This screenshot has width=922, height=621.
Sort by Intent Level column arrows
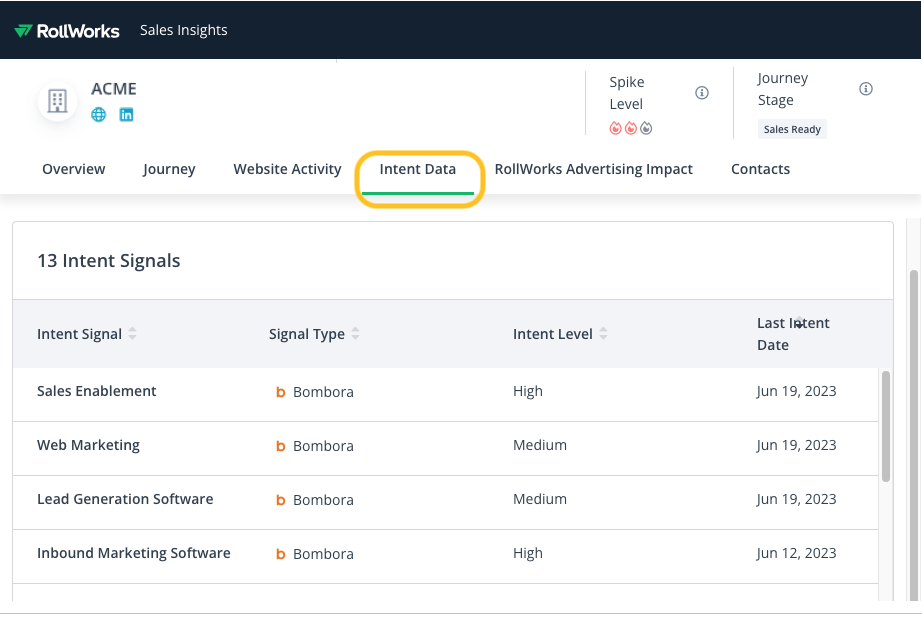(x=604, y=334)
